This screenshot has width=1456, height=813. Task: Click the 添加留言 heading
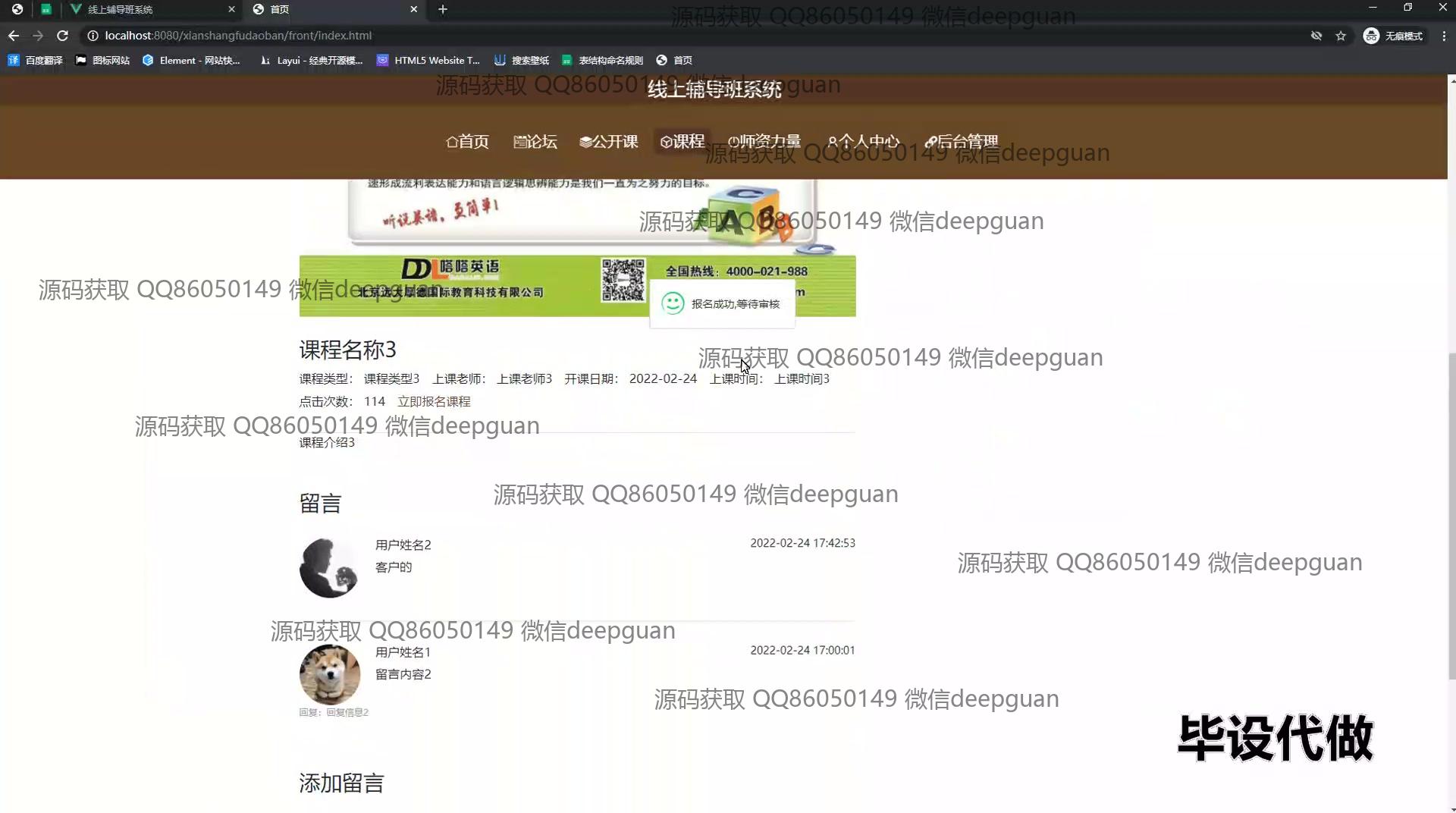(341, 783)
